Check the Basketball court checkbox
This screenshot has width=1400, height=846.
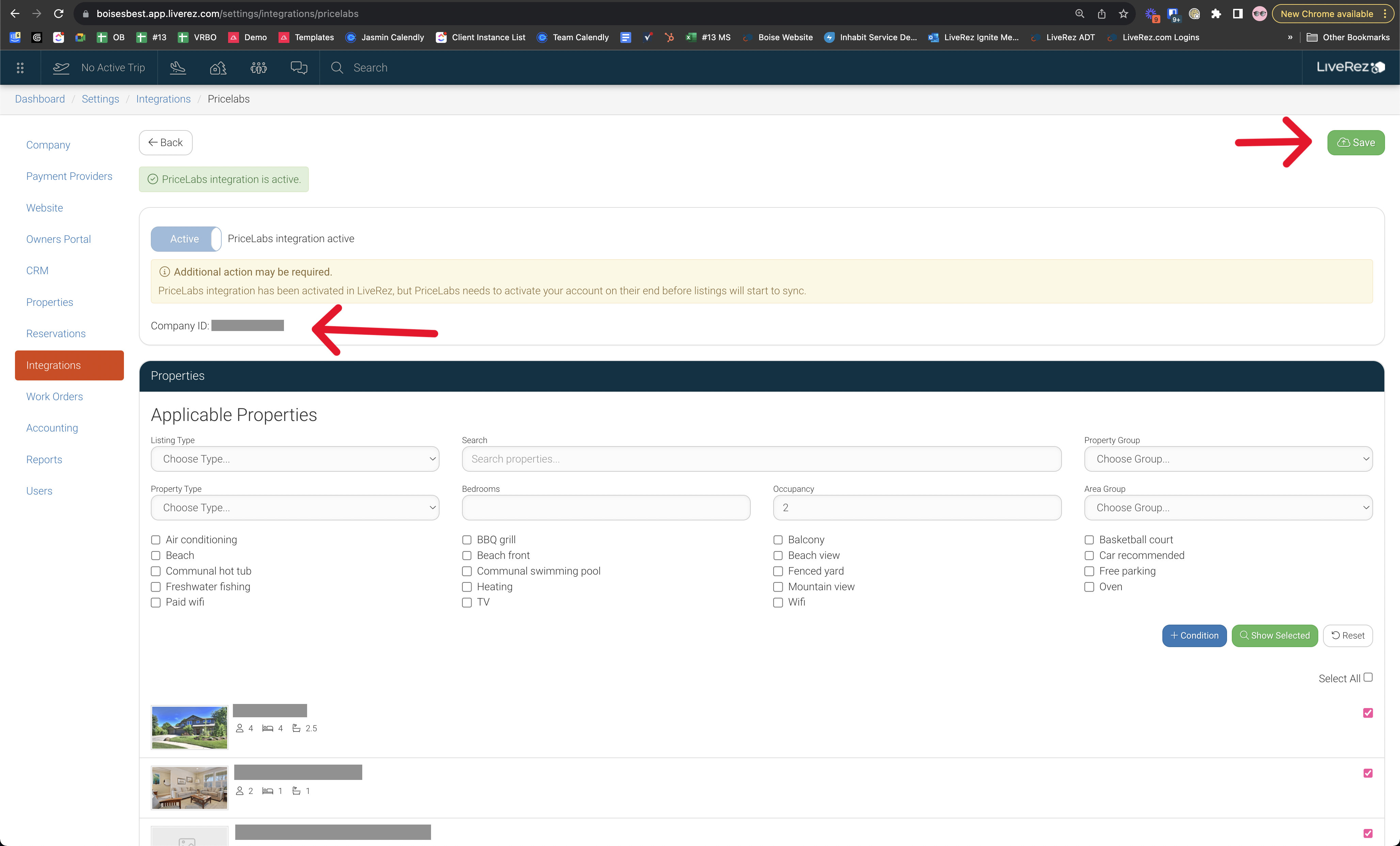1089,539
